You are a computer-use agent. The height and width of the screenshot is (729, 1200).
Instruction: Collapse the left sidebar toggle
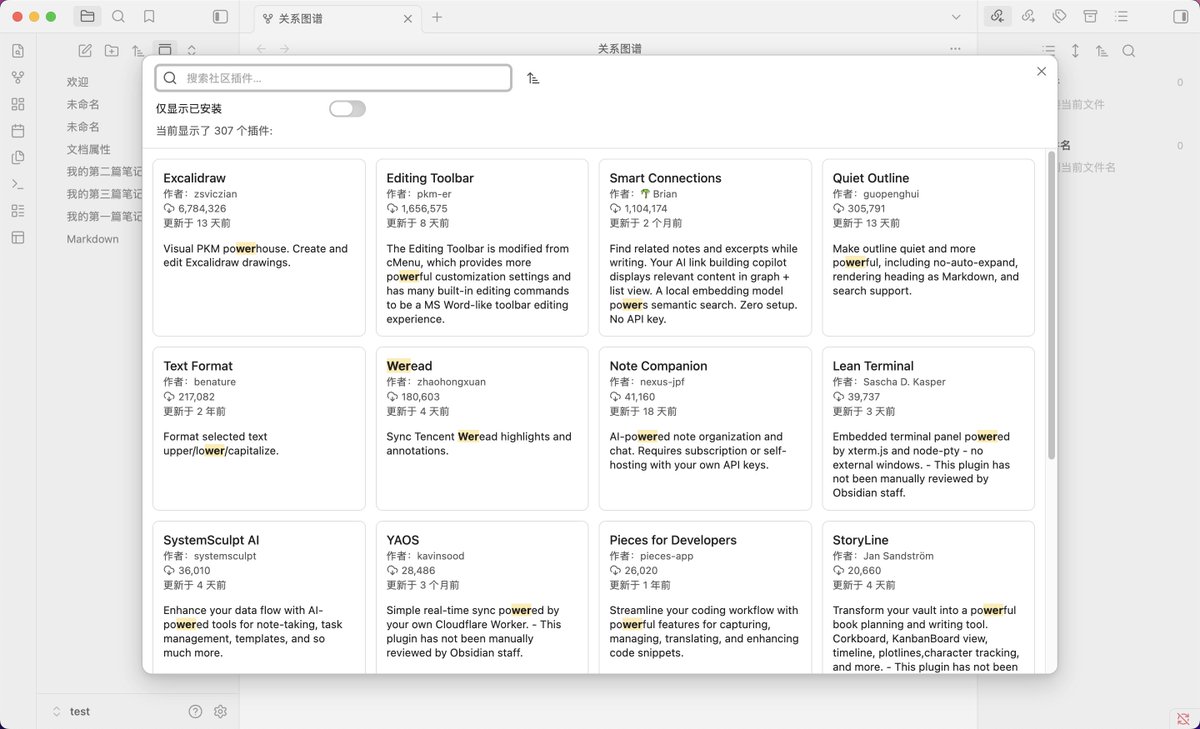[220, 17]
